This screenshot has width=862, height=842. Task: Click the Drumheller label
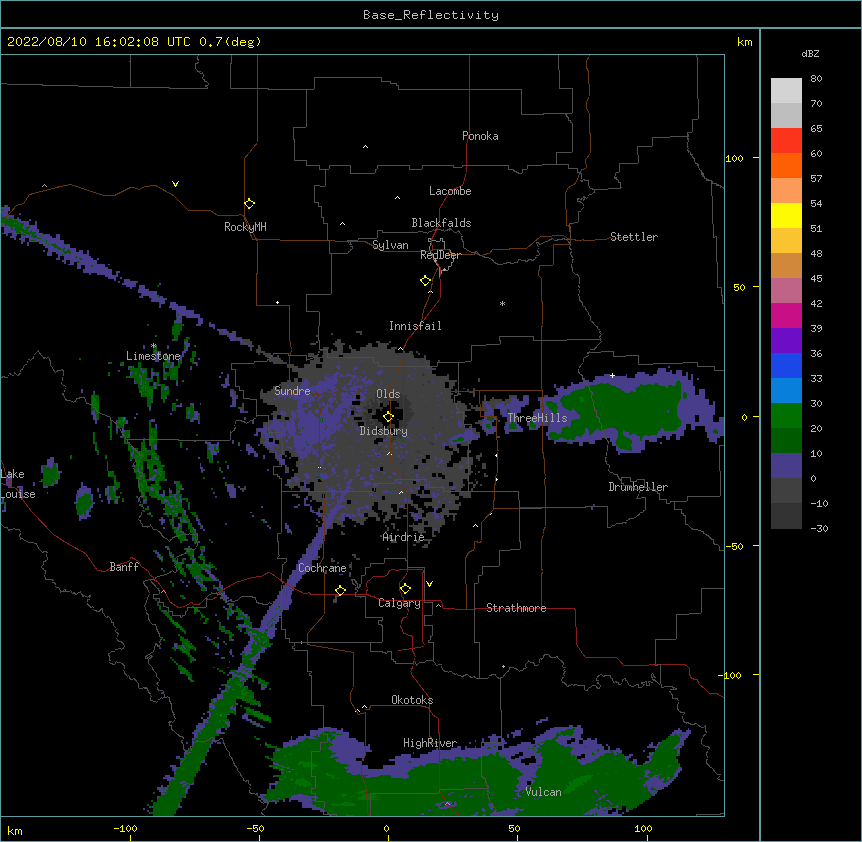638,487
